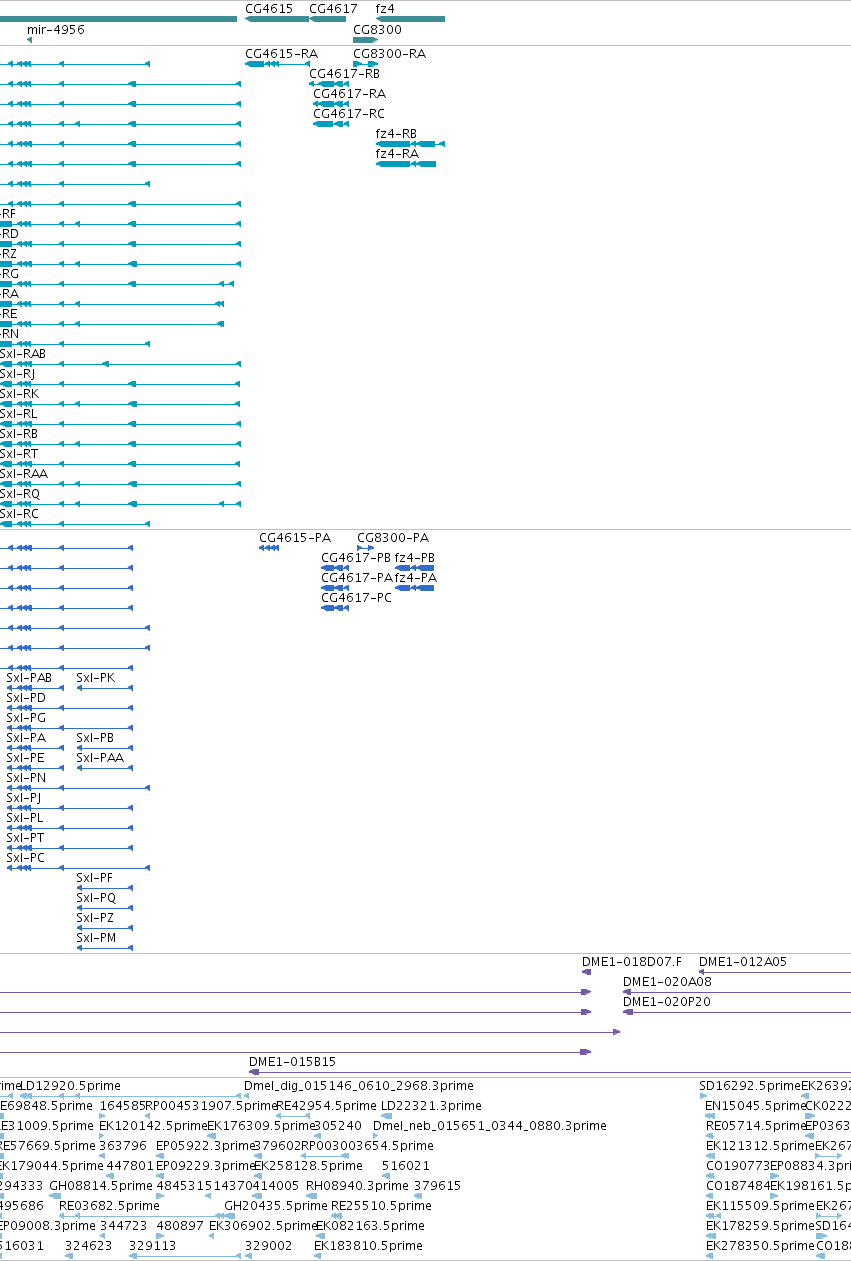Select the fz4-RB transcript label

[396, 133]
